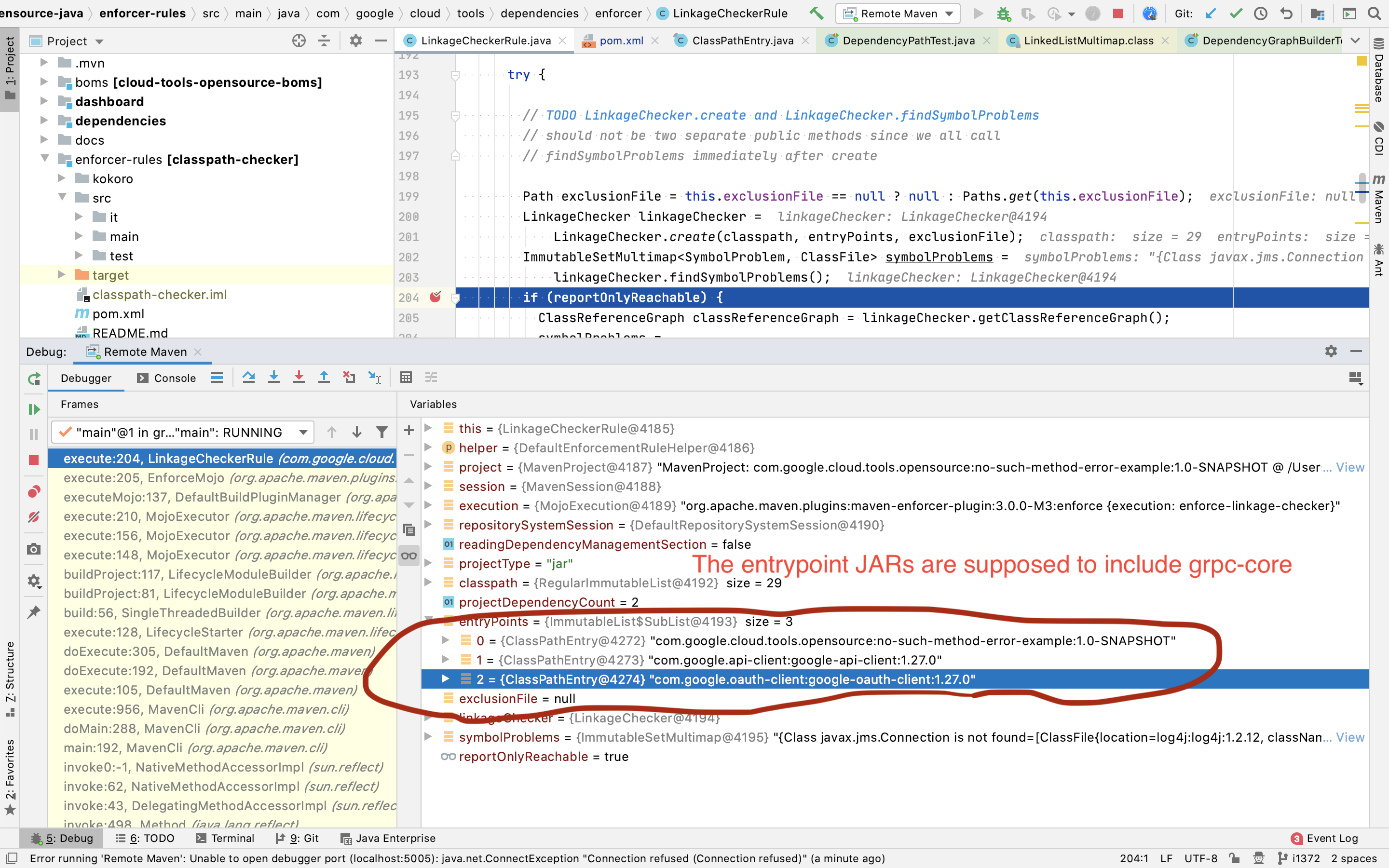Stop the process with the red square icon
1389x868 pixels.
point(1117,13)
